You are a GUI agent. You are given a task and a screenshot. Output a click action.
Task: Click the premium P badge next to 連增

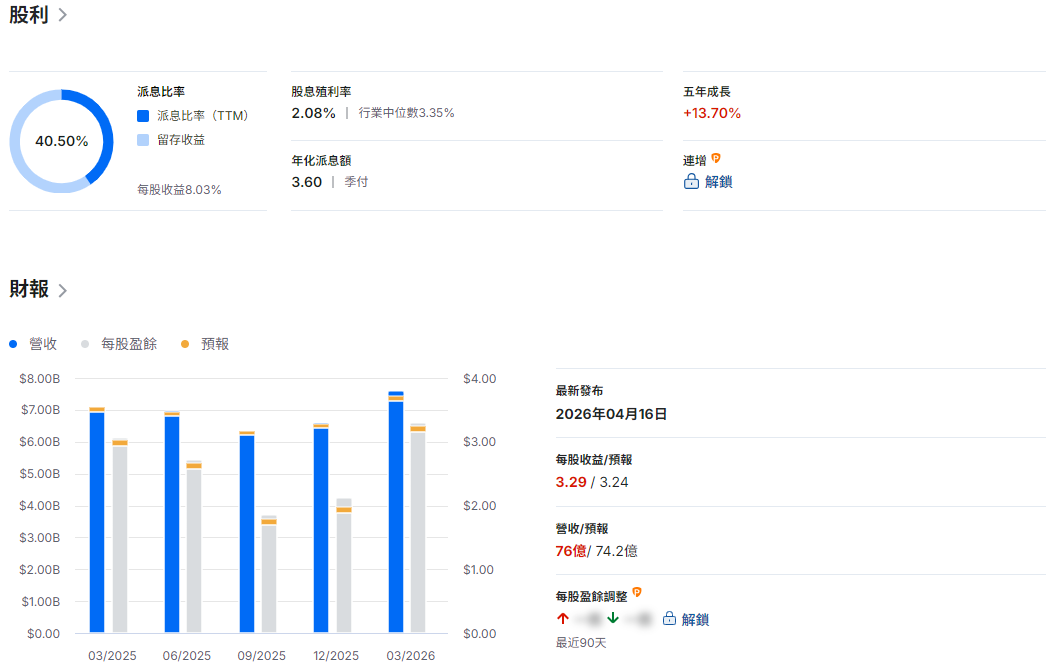click(x=716, y=158)
